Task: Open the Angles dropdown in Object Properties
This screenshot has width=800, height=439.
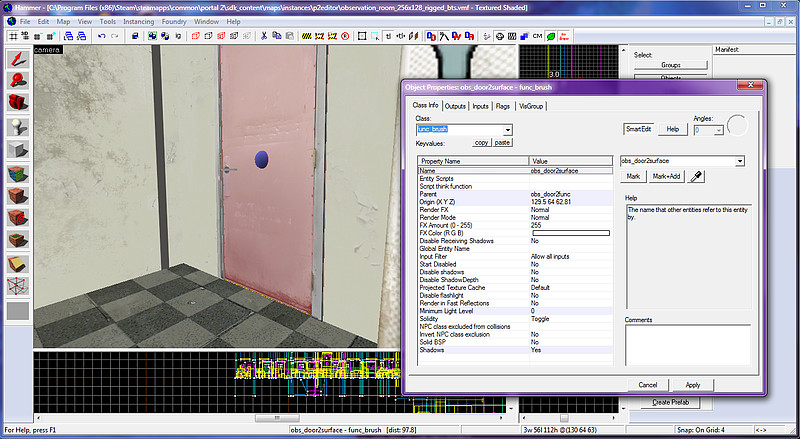Action: (x=719, y=131)
